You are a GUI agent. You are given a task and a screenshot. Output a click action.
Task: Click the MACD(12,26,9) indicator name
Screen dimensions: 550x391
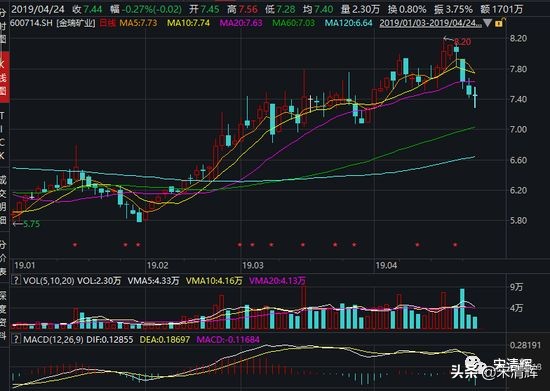[x=53, y=339]
